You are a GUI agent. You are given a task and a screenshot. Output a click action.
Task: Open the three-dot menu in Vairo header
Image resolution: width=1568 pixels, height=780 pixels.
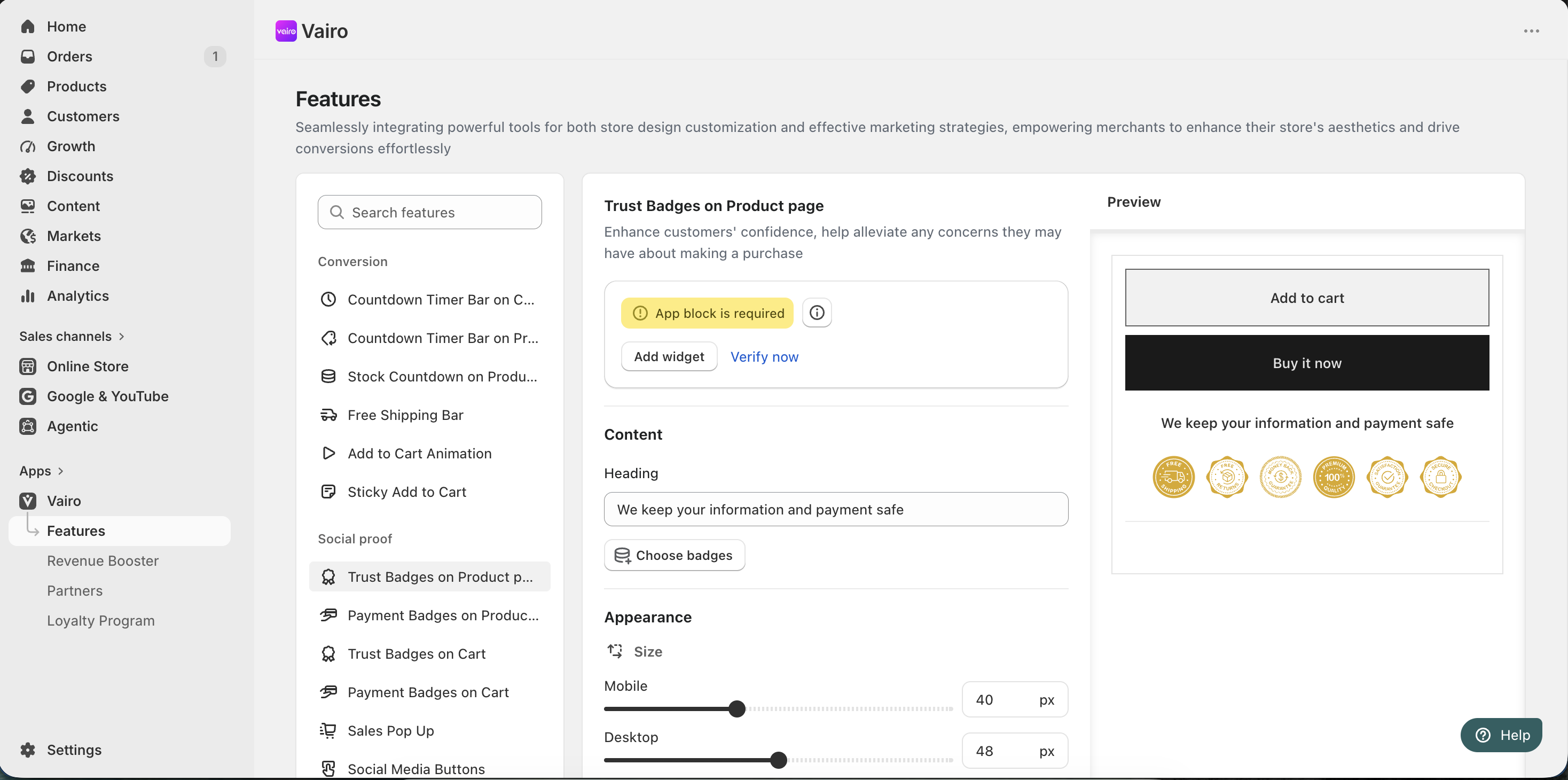[x=1532, y=31]
